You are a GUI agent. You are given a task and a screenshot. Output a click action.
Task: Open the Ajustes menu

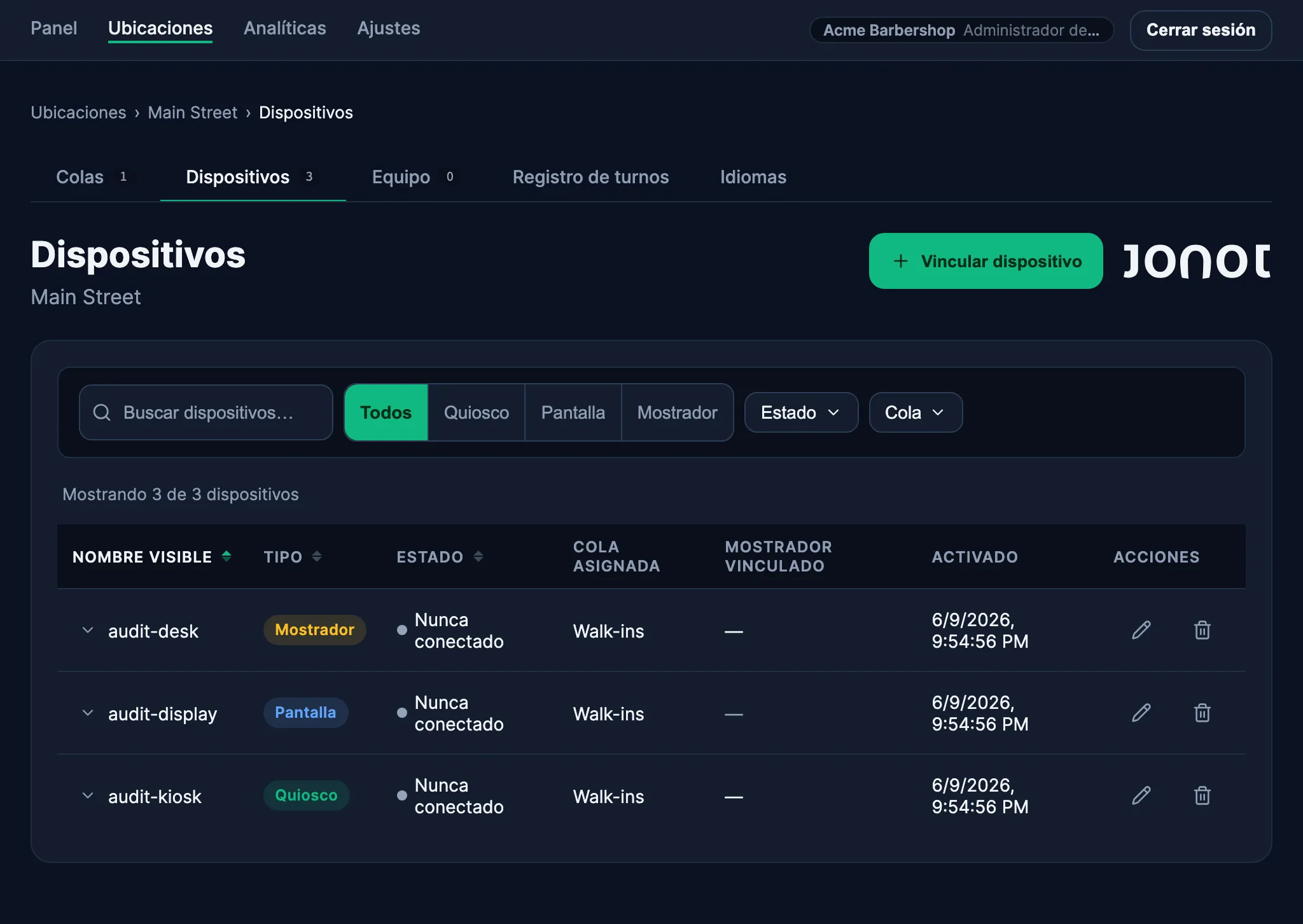pyautogui.click(x=389, y=28)
